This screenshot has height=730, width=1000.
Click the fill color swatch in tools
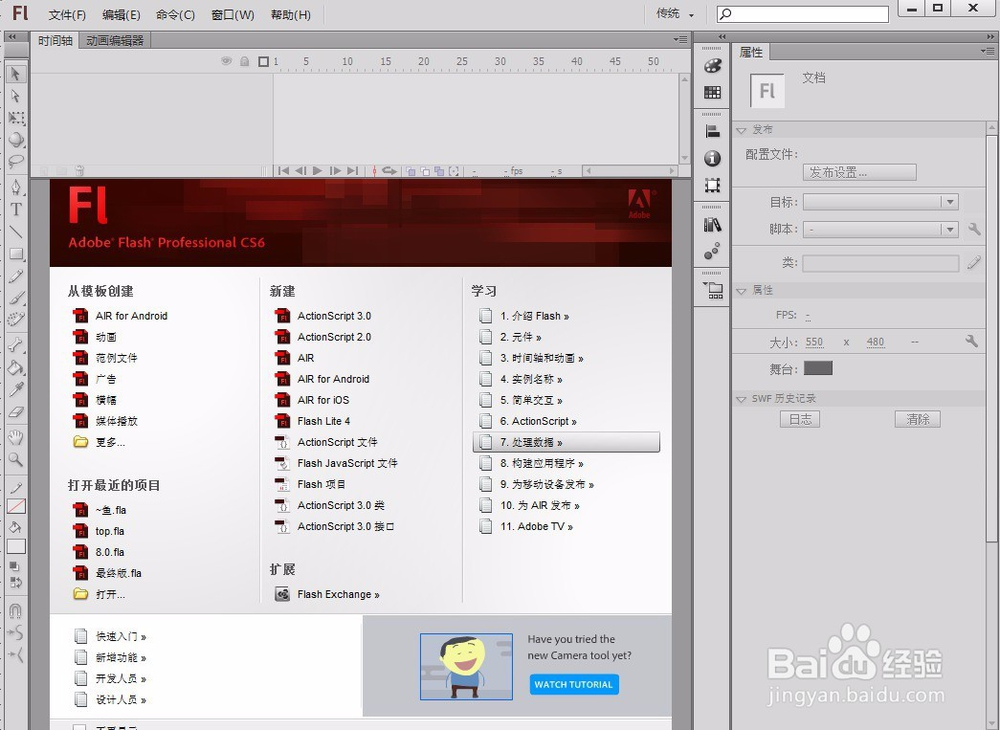point(16,546)
